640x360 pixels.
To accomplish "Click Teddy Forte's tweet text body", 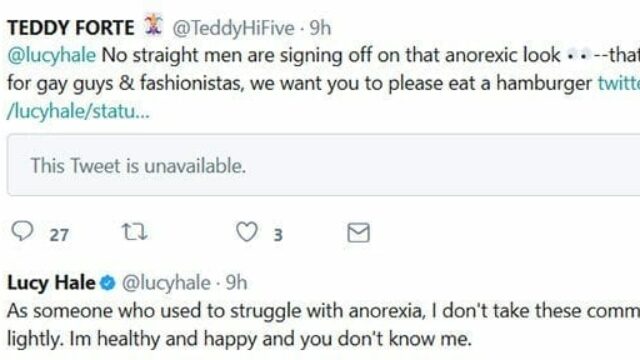I will tap(323, 83).
